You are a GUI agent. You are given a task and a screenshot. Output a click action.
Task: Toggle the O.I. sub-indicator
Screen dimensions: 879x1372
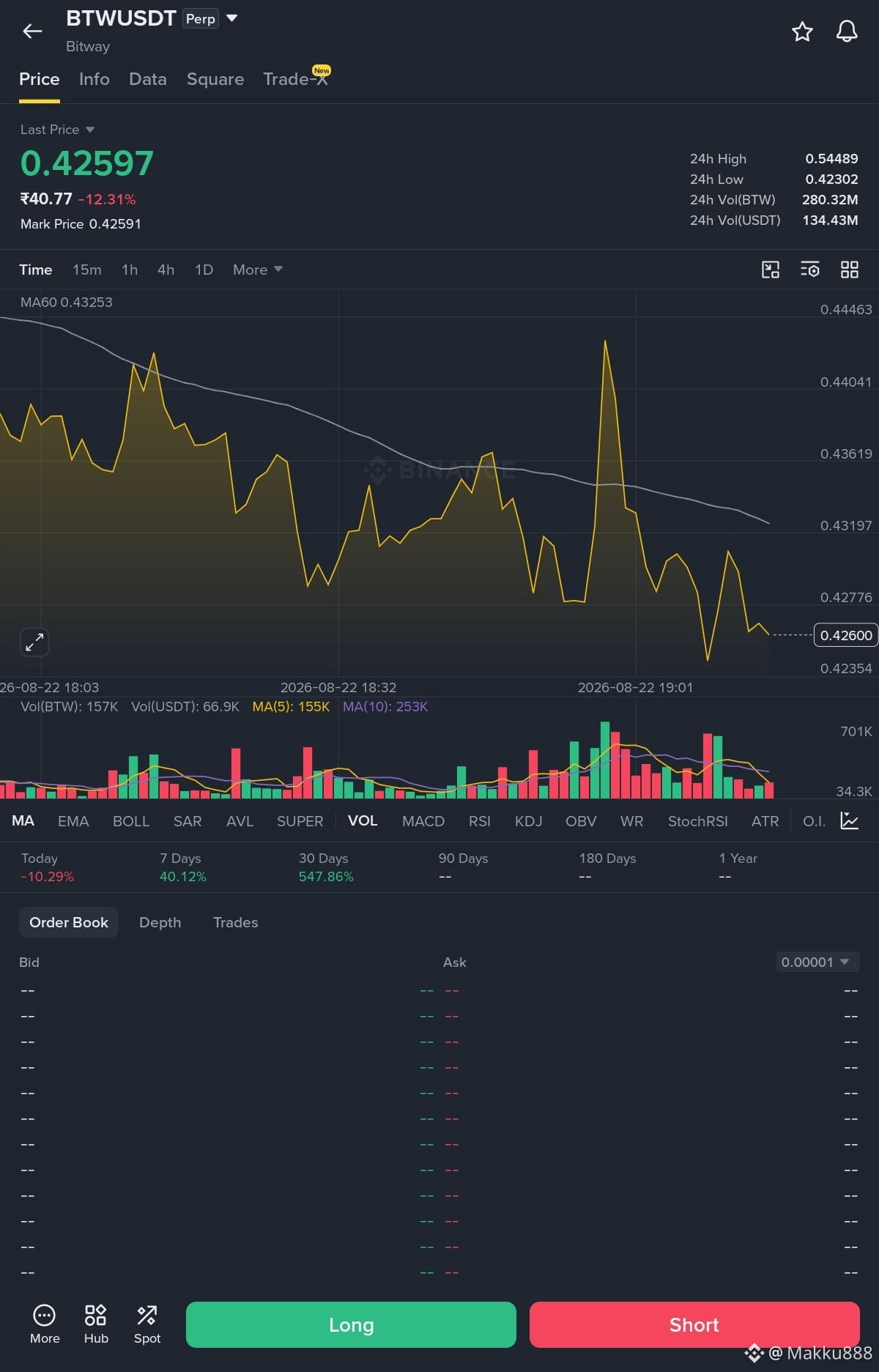(814, 821)
